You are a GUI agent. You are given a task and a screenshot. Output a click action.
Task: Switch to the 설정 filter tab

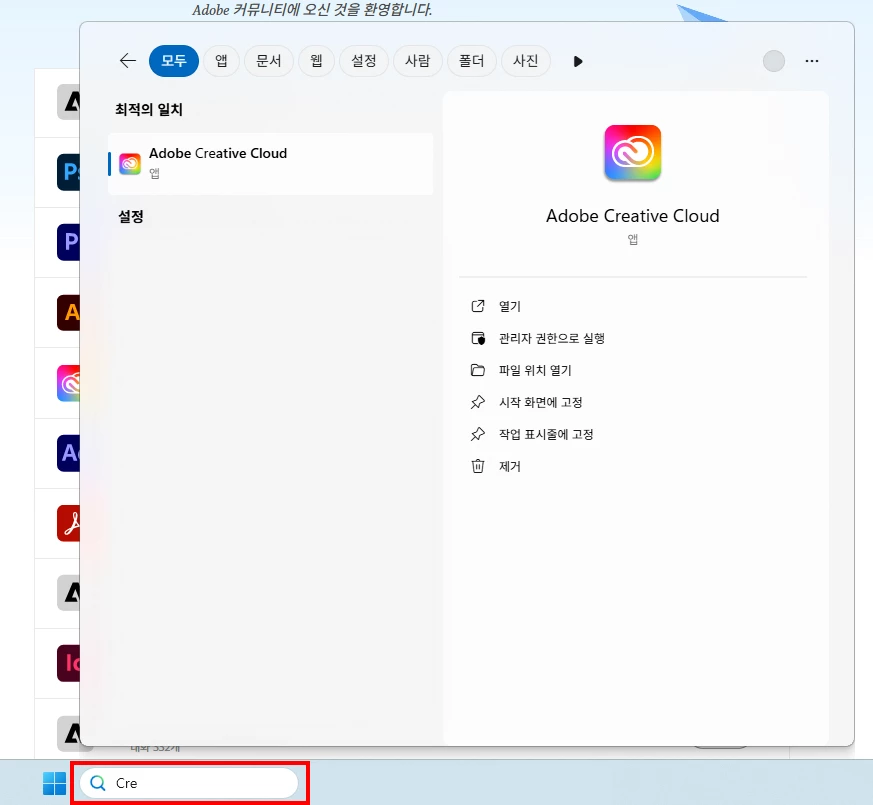click(x=364, y=61)
